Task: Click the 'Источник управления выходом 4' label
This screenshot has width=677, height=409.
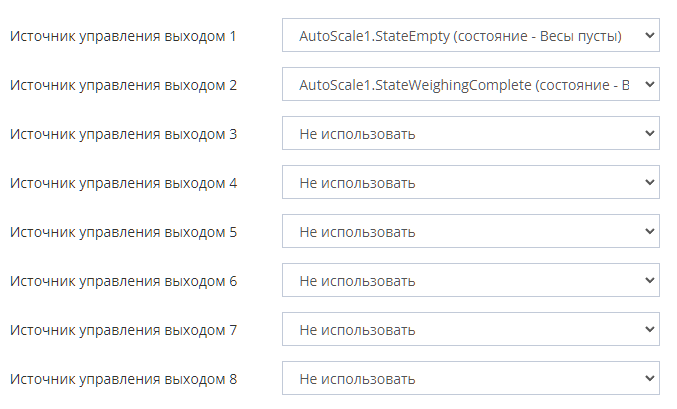Action: pos(123,183)
